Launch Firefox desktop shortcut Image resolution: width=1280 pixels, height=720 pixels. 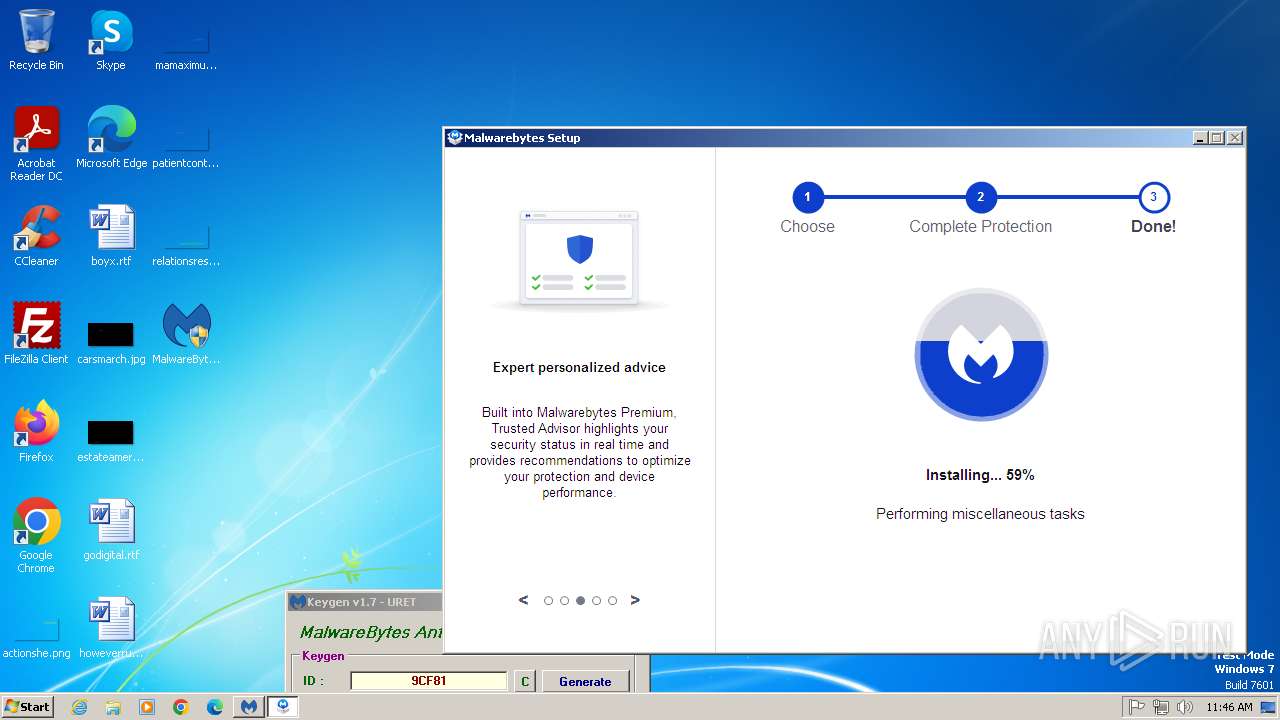pos(36,432)
